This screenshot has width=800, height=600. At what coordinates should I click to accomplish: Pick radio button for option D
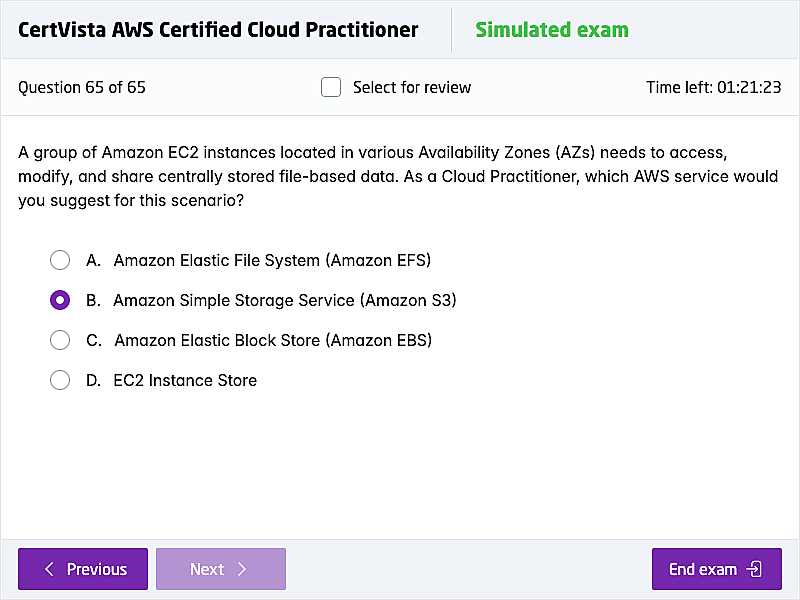point(60,380)
